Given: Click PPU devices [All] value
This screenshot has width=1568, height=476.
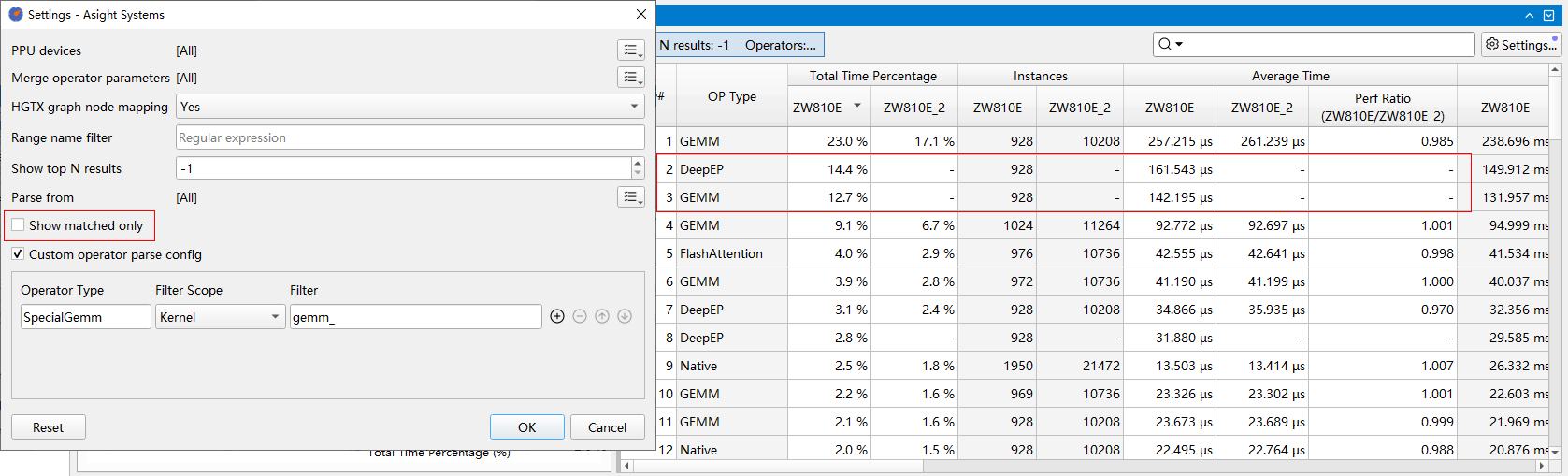Looking at the screenshot, I should [187, 50].
